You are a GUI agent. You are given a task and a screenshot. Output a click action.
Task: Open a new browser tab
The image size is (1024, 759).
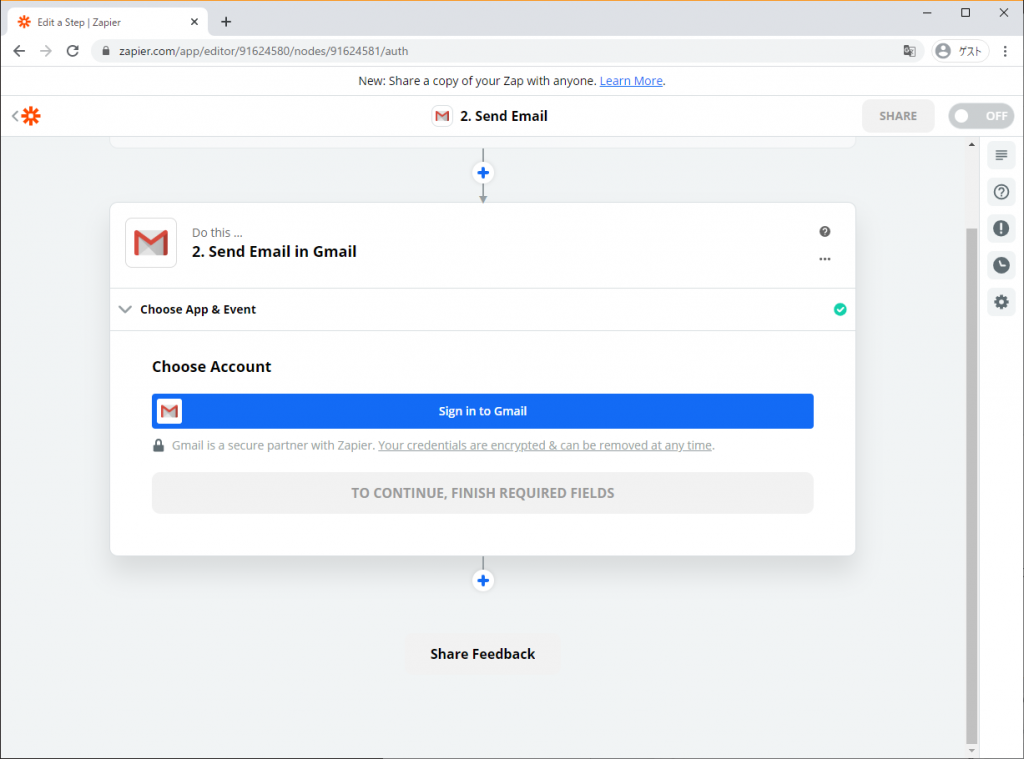(x=226, y=22)
